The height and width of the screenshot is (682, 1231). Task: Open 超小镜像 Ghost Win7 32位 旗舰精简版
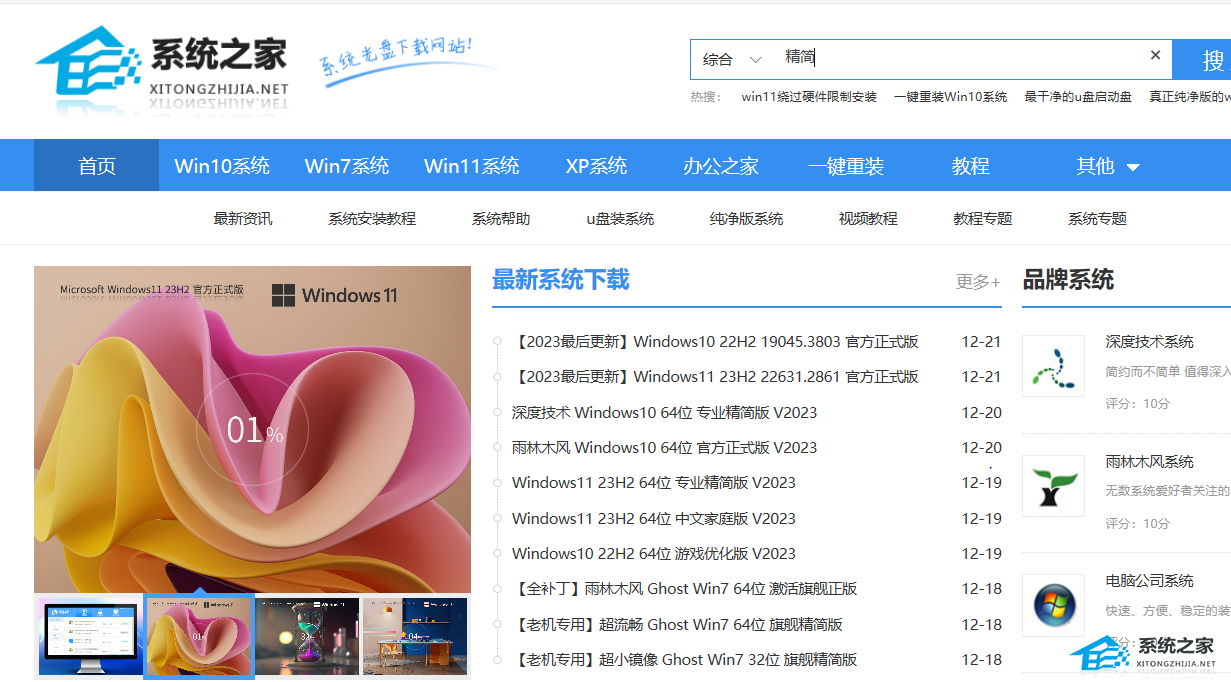pyautogui.click(x=684, y=659)
